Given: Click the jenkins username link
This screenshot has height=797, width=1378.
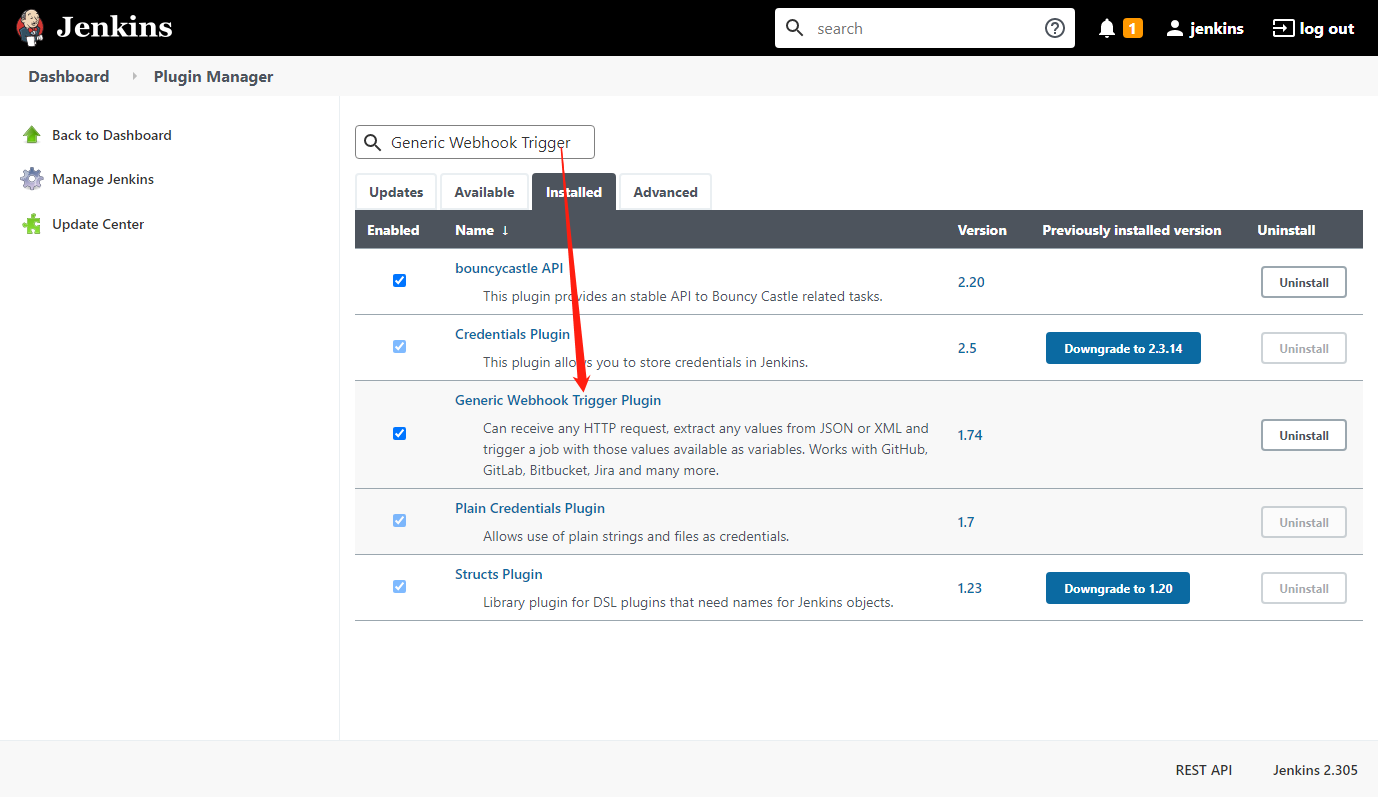Looking at the screenshot, I should [x=1217, y=28].
